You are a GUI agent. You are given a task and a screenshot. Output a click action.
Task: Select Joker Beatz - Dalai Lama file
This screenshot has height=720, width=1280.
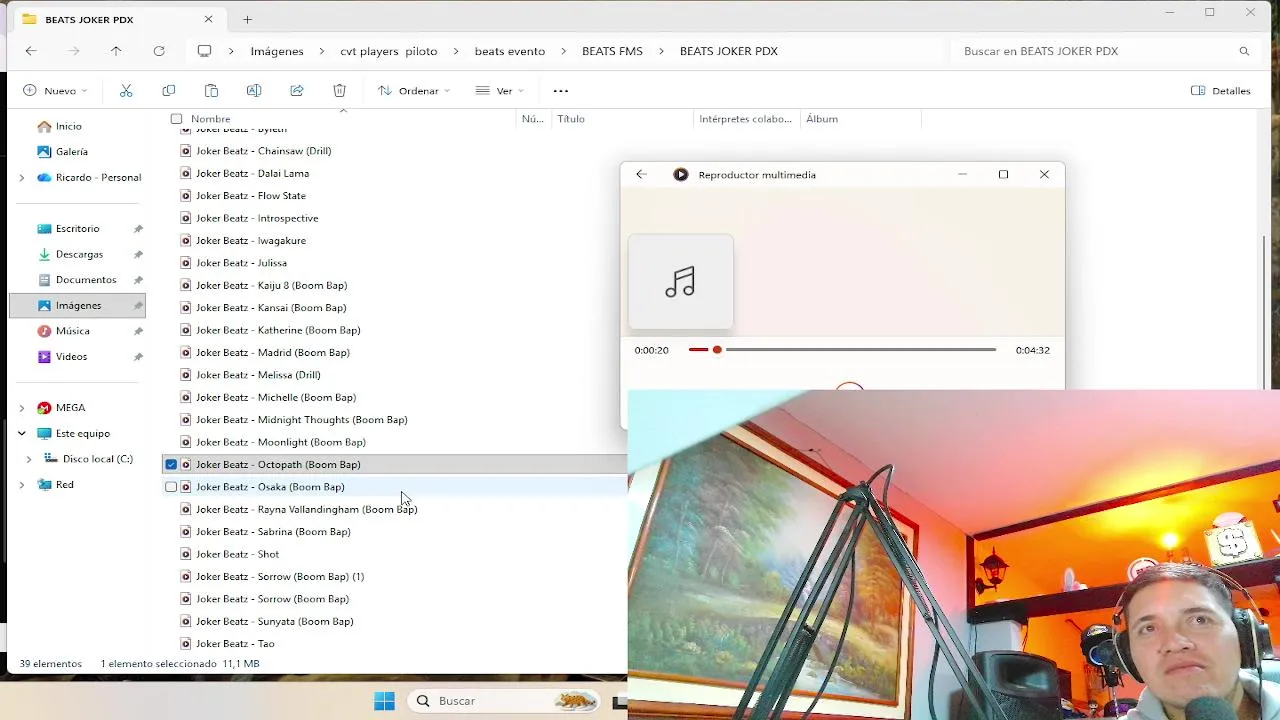(x=252, y=174)
